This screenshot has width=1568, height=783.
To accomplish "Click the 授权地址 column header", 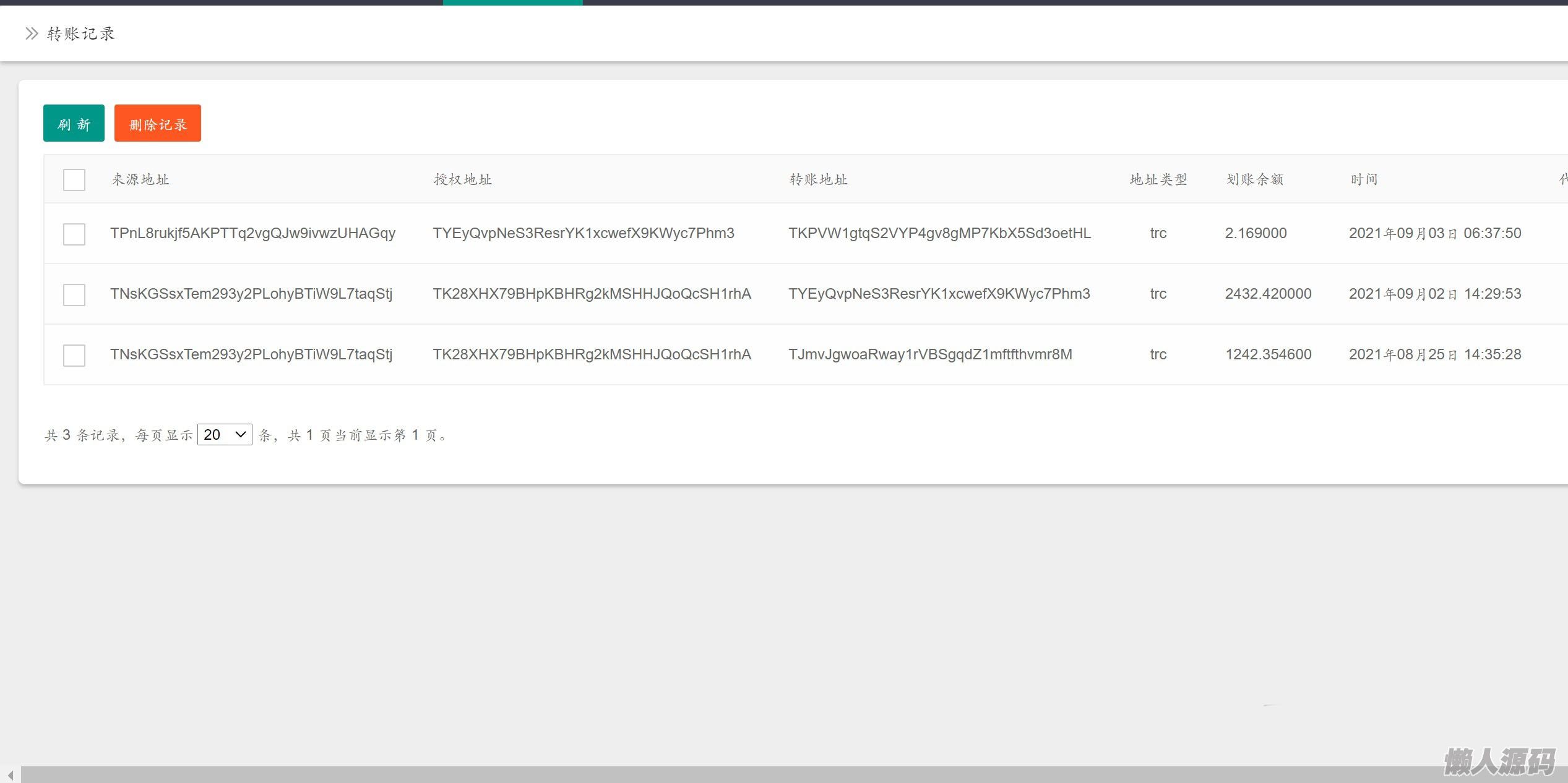I will point(462,180).
